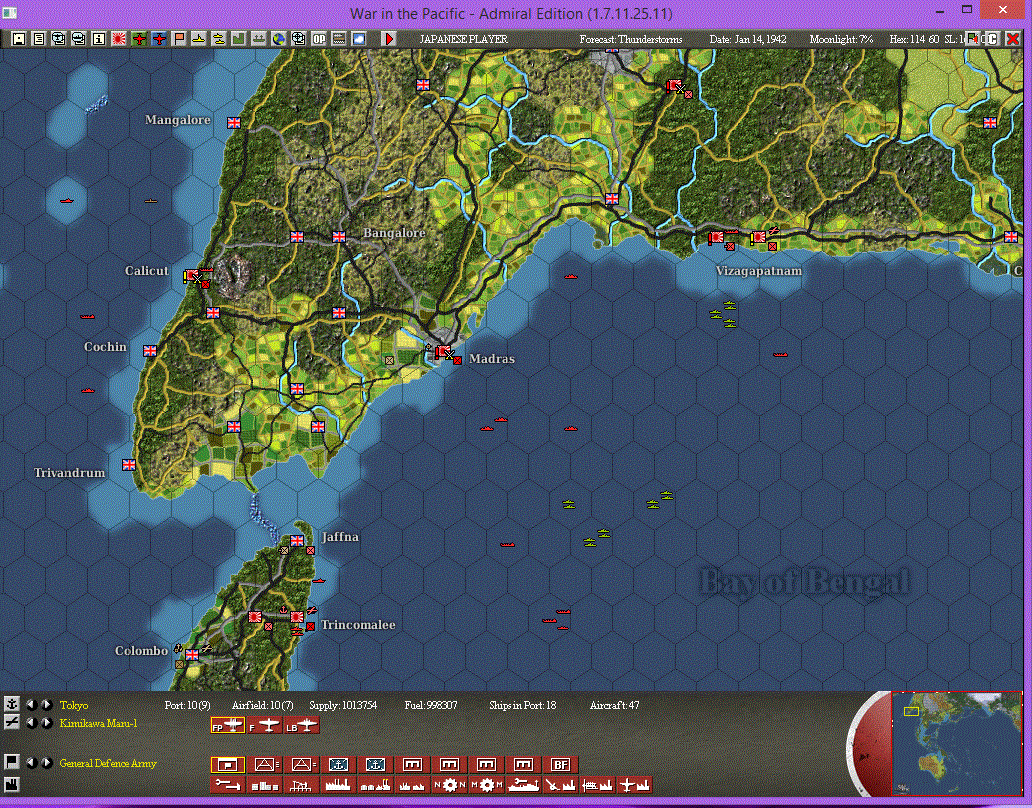Select the British base at Trivandrum
The image size is (1032, 808).
129,465
